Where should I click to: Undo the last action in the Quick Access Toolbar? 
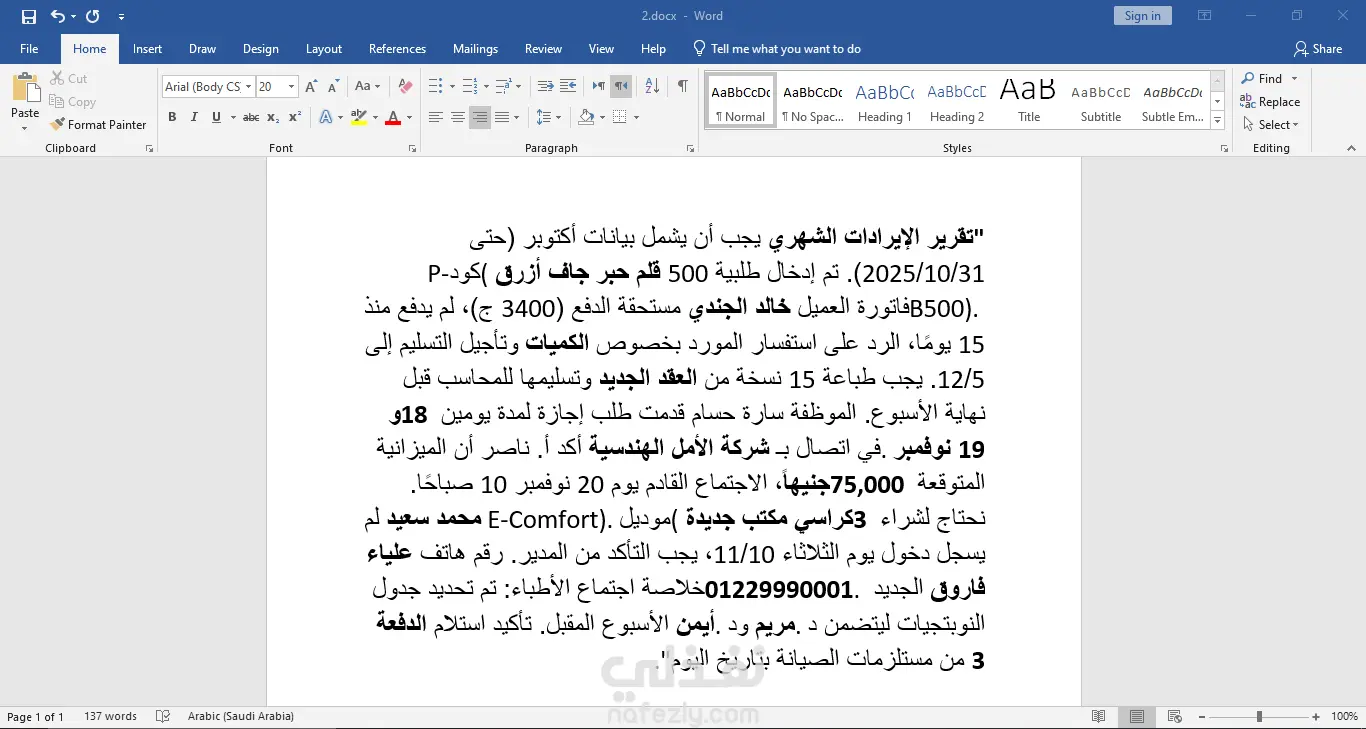point(57,16)
